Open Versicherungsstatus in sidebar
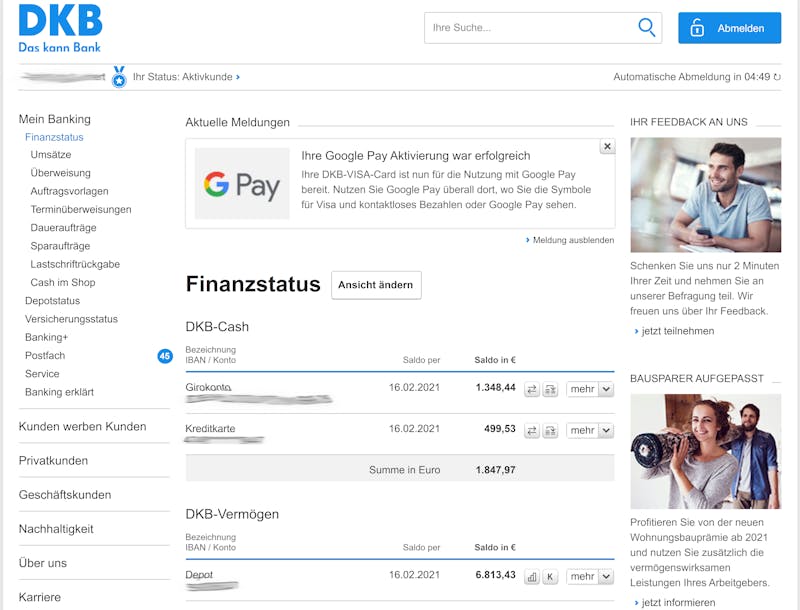 [x=71, y=319]
